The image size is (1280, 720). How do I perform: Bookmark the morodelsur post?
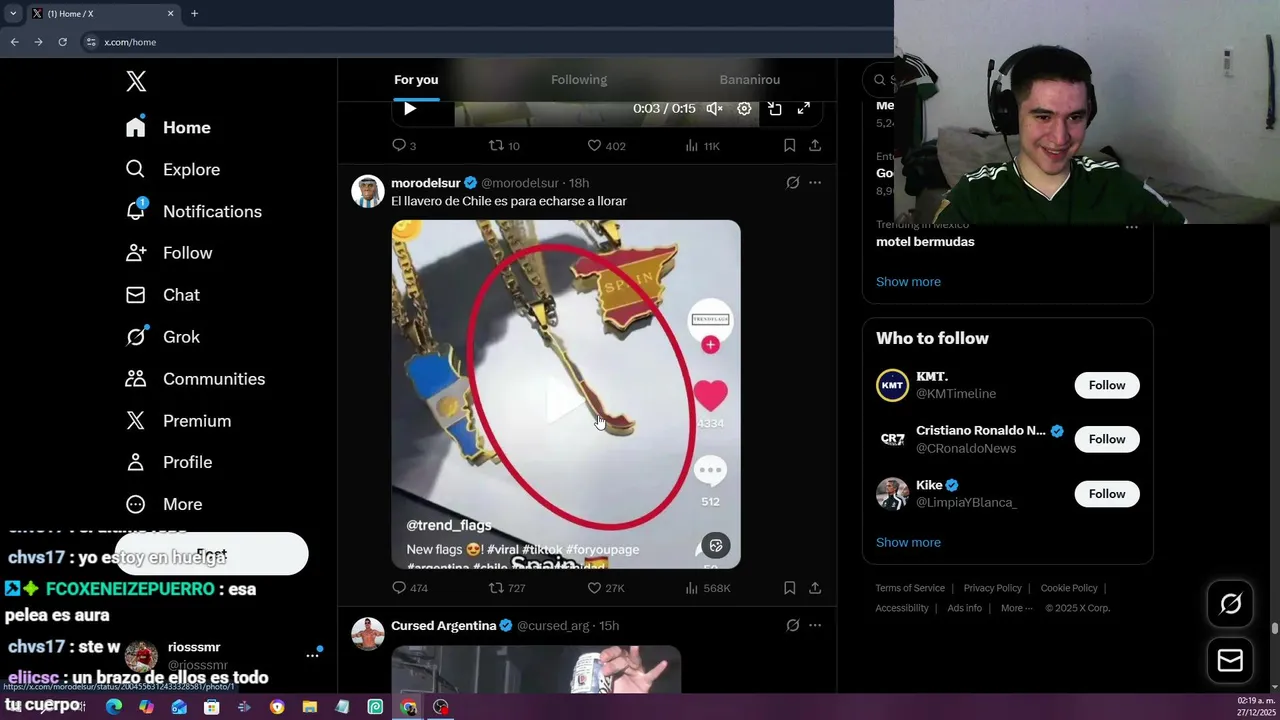(x=789, y=588)
